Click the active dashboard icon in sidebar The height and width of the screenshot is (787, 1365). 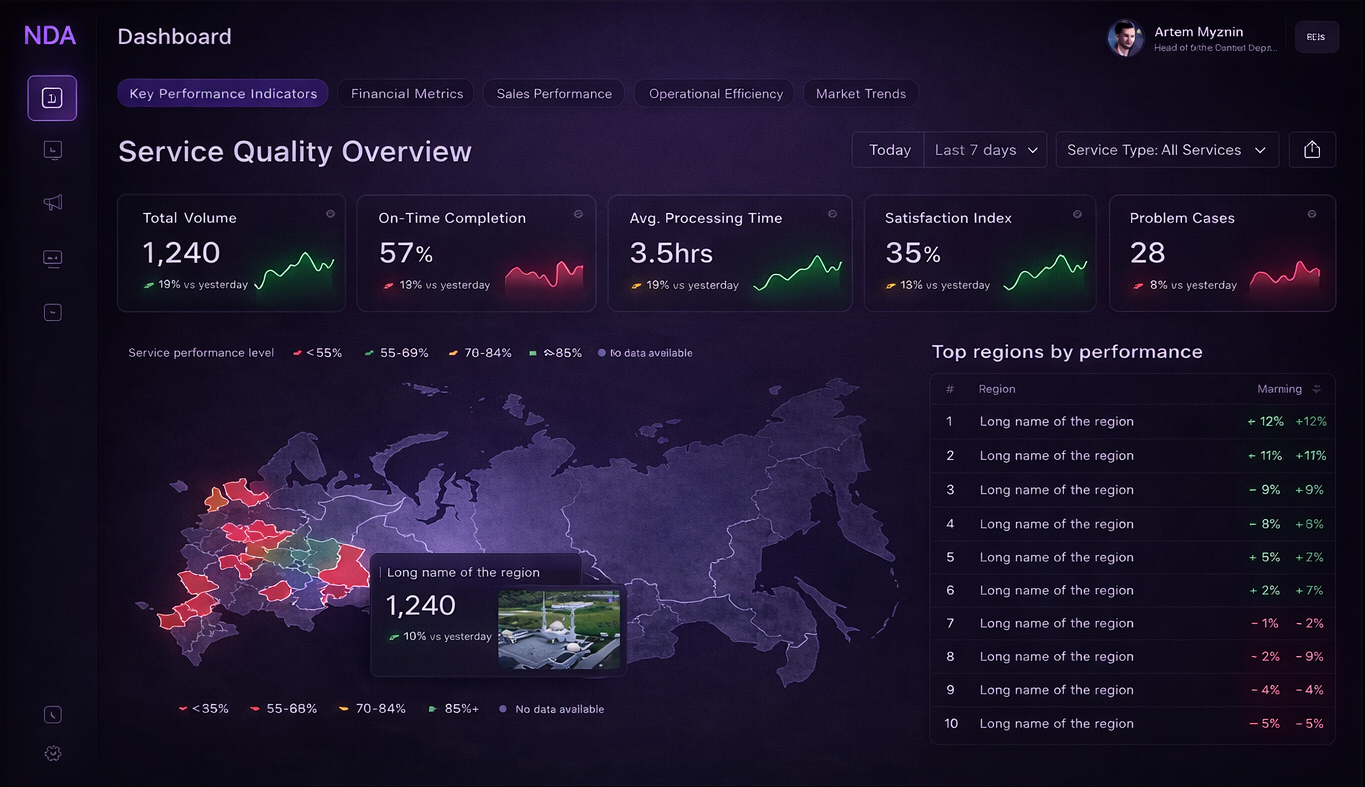52,98
